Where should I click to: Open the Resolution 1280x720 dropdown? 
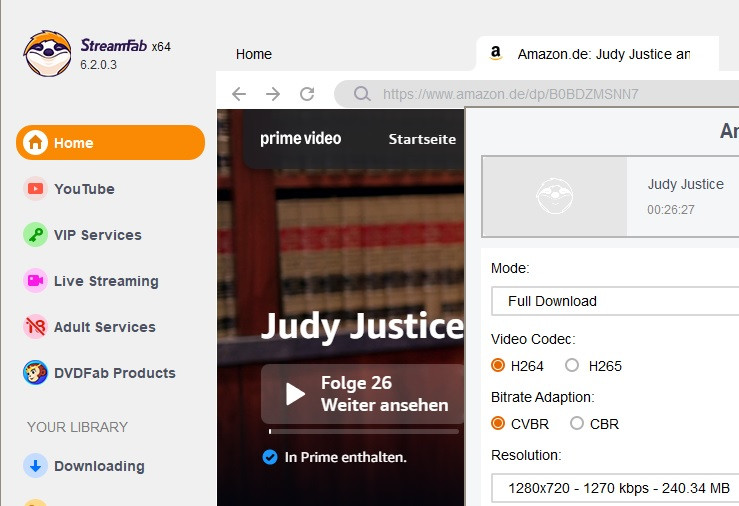[x=615, y=488]
